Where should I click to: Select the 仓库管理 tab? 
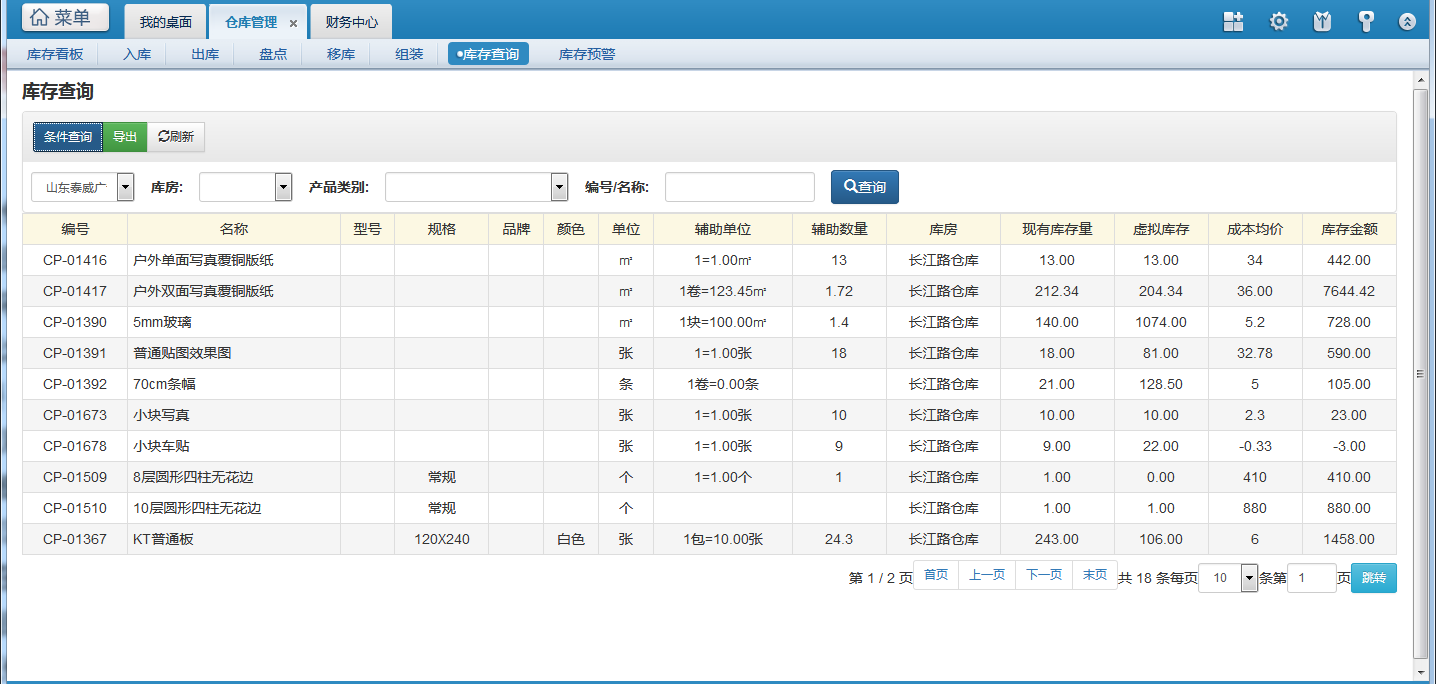coord(250,22)
